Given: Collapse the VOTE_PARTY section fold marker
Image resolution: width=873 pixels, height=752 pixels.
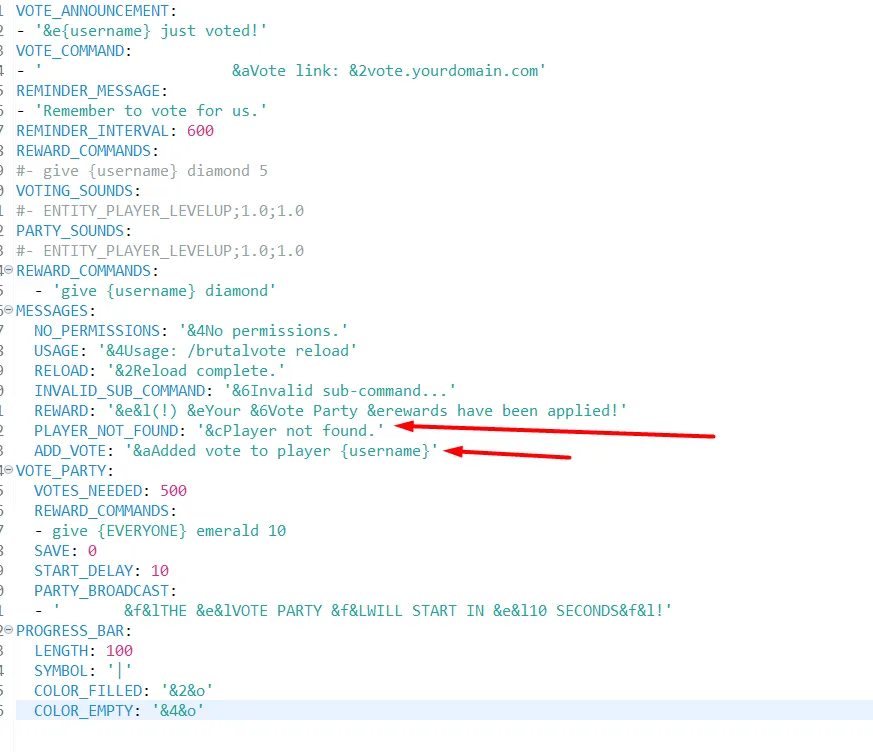Looking at the screenshot, I should (8, 470).
